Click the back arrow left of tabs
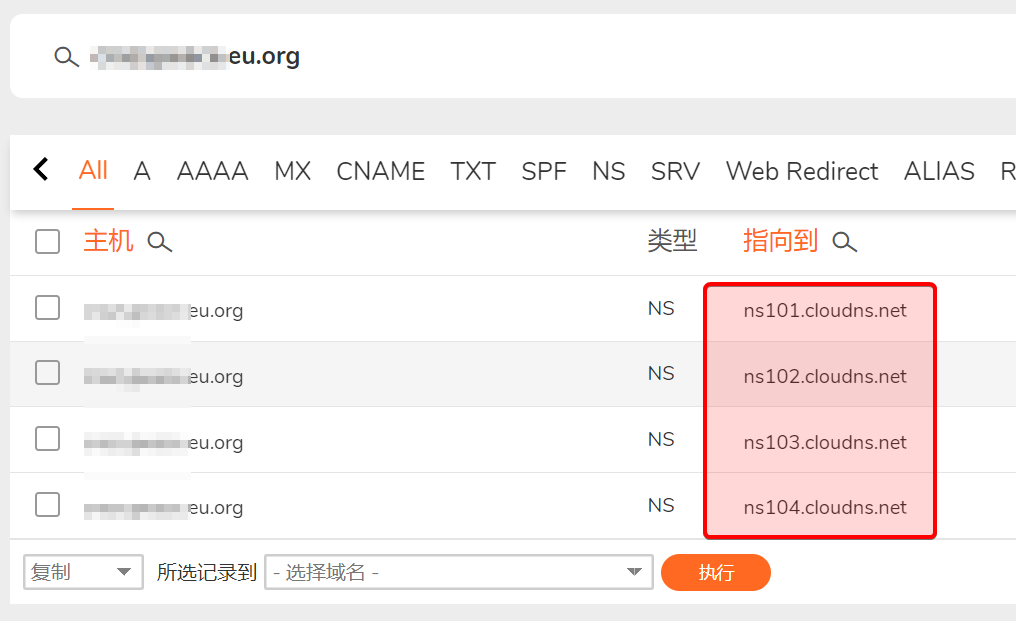This screenshot has width=1016, height=621. point(41,169)
